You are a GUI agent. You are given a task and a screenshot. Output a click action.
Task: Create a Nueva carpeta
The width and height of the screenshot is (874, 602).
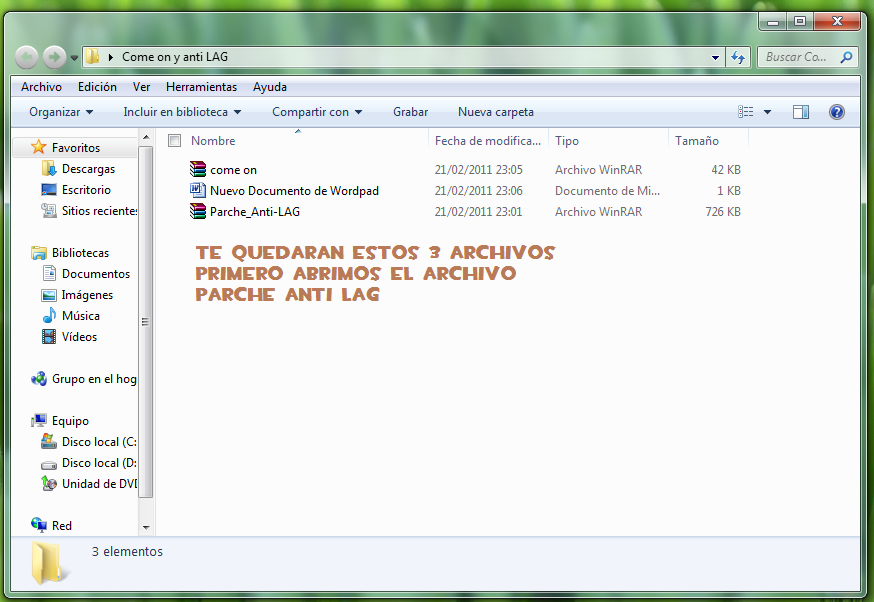point(498,111)
